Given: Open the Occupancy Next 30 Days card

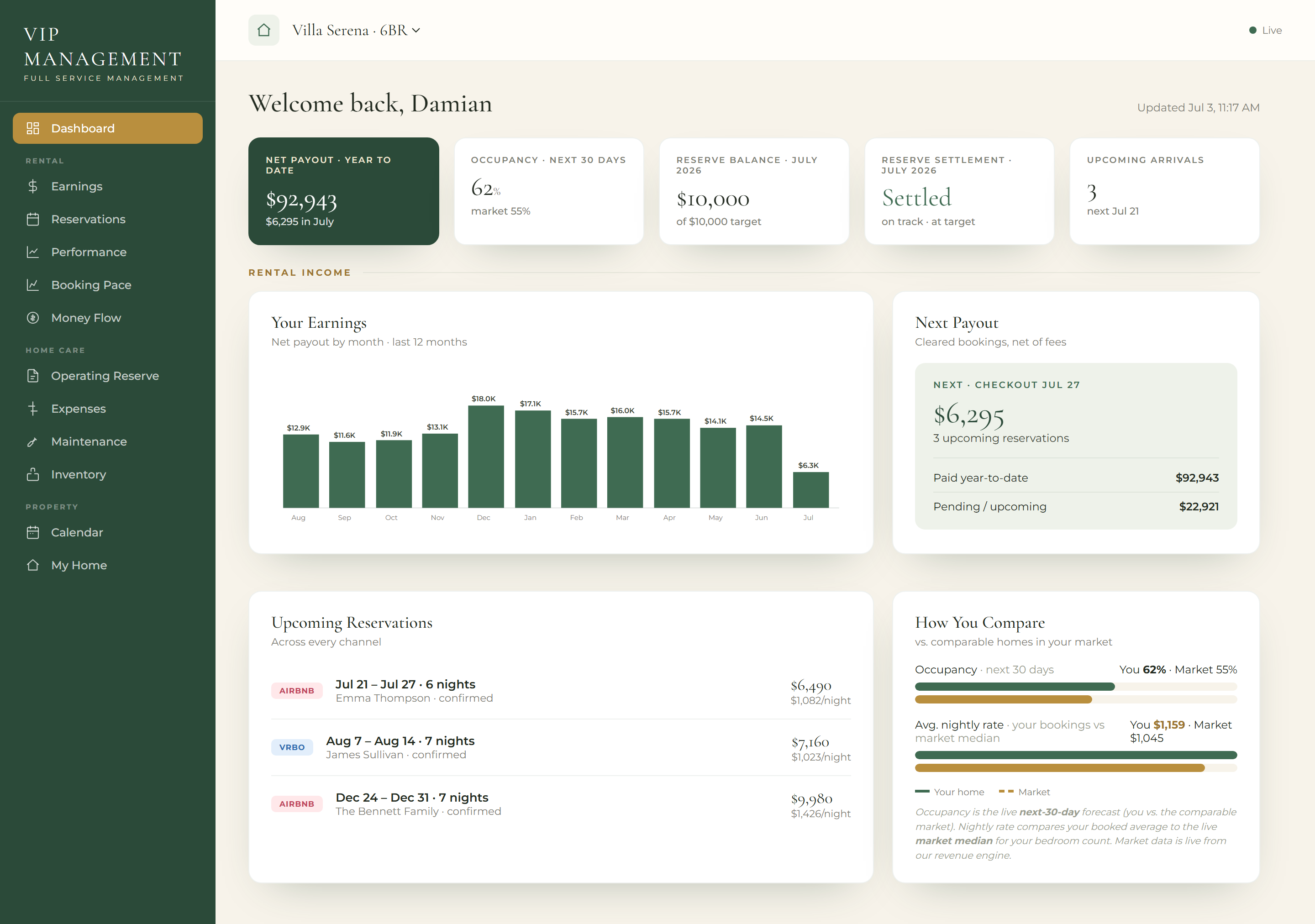Looking at the screenshot, I should click(549, 191).
